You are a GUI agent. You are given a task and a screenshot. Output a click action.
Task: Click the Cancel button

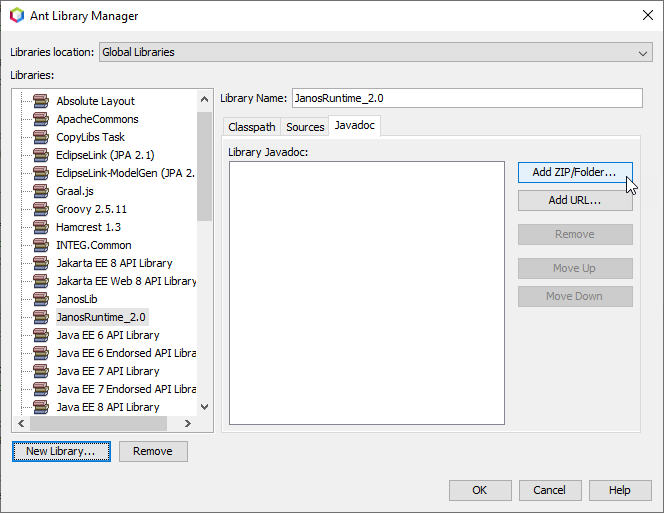point(550,491)
